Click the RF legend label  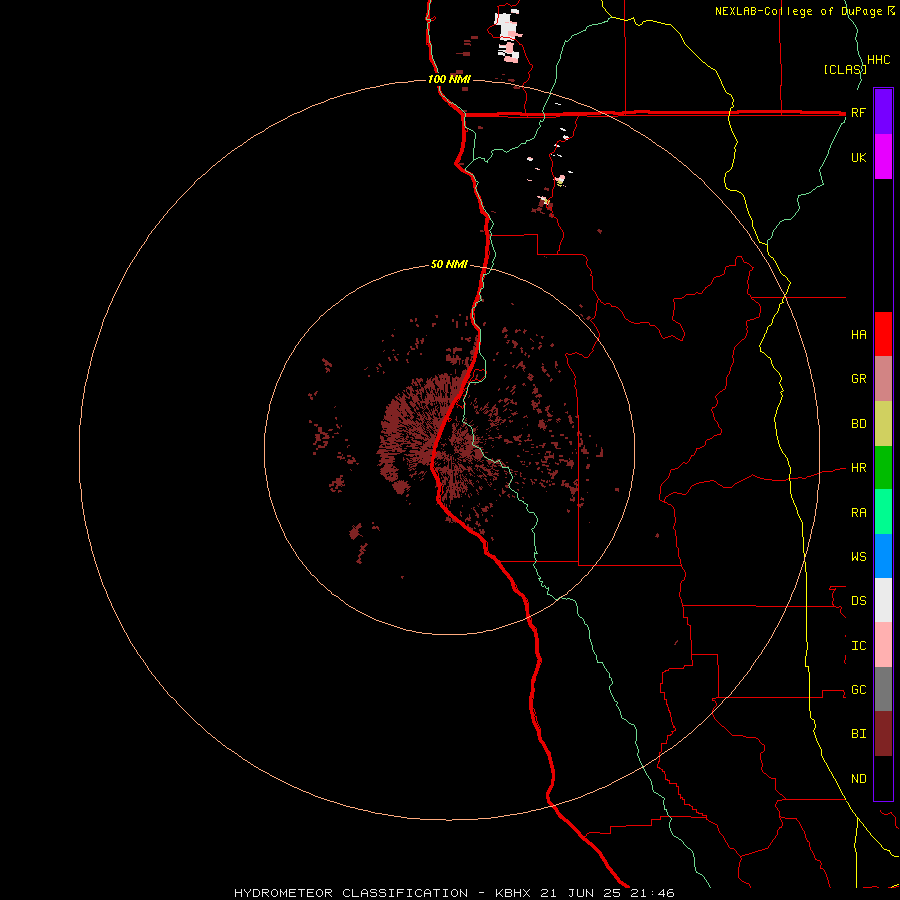858,112
